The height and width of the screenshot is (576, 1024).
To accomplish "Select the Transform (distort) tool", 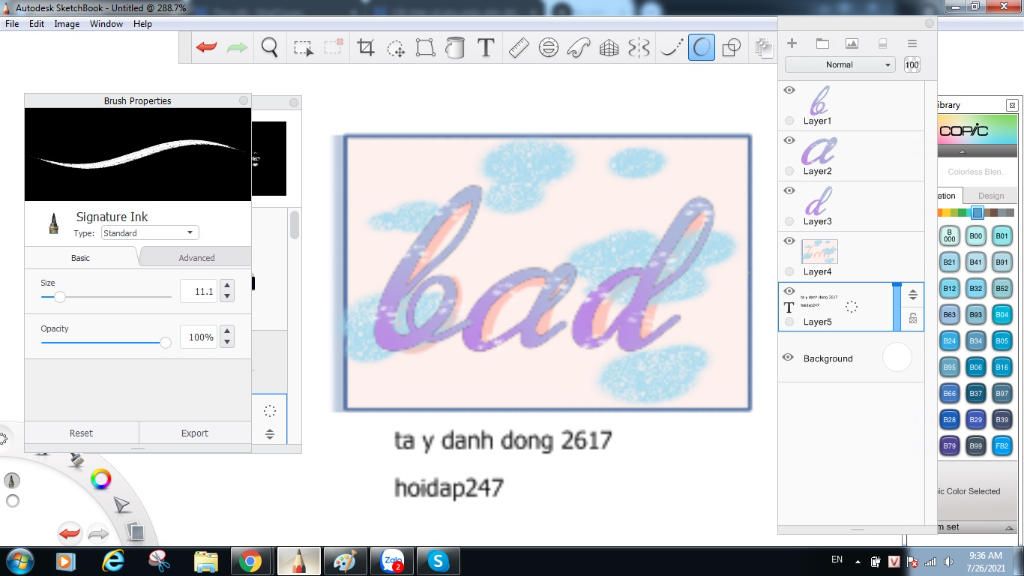I will click(x=425, y=48).
